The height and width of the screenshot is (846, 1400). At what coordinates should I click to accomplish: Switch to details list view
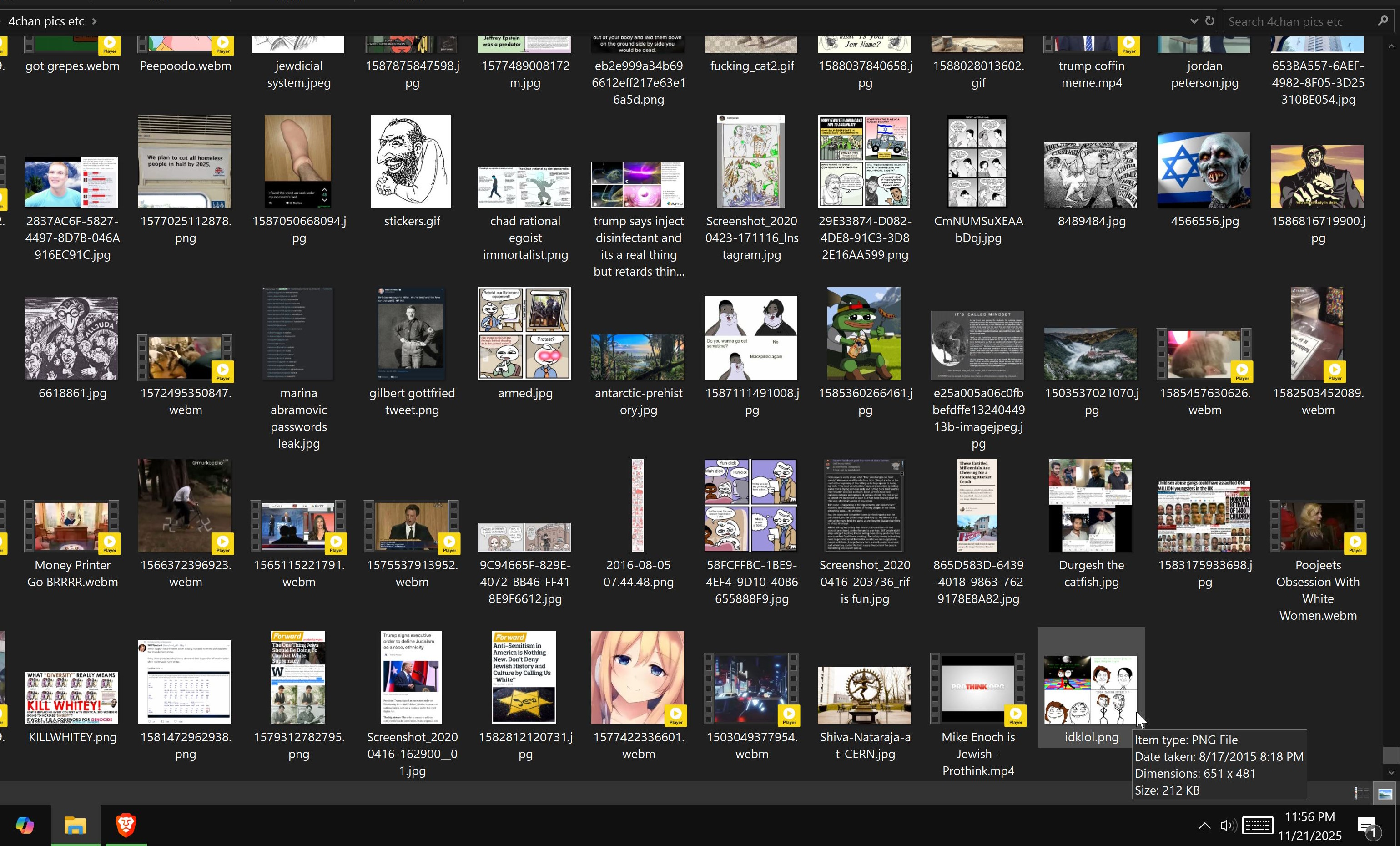[x=1361, y=793]
